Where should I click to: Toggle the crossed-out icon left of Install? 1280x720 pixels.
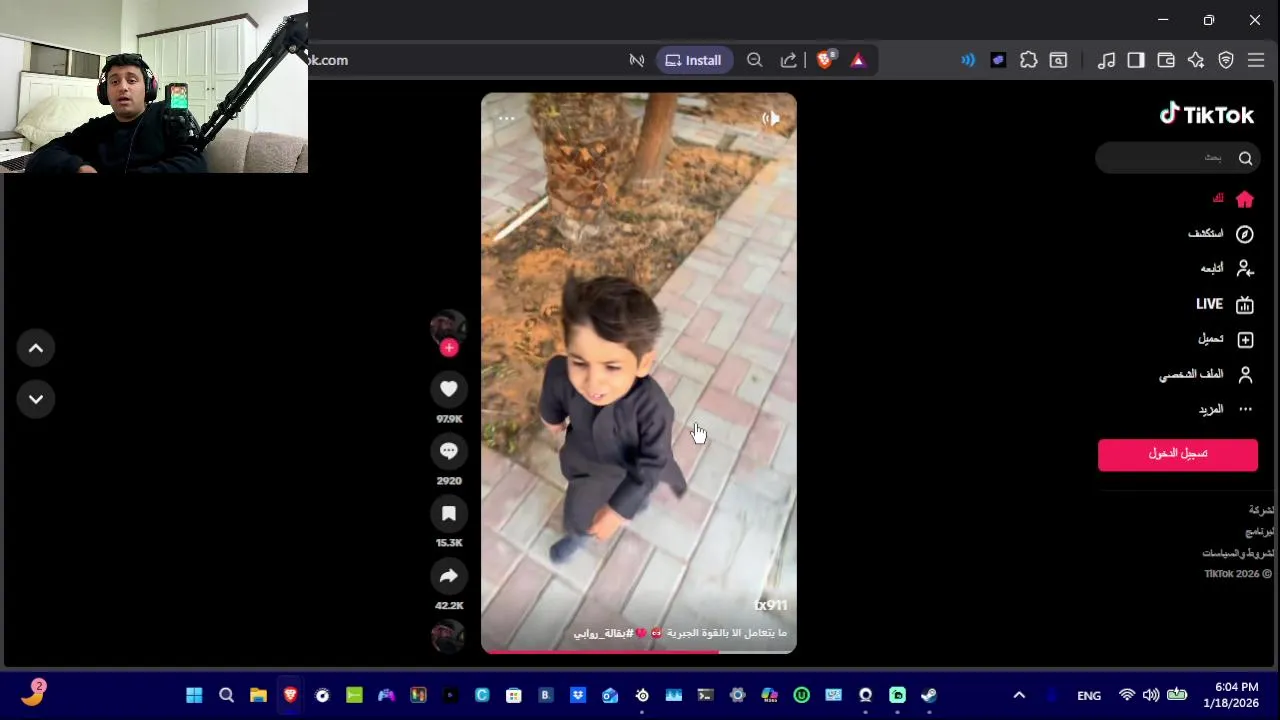[636, 60]
